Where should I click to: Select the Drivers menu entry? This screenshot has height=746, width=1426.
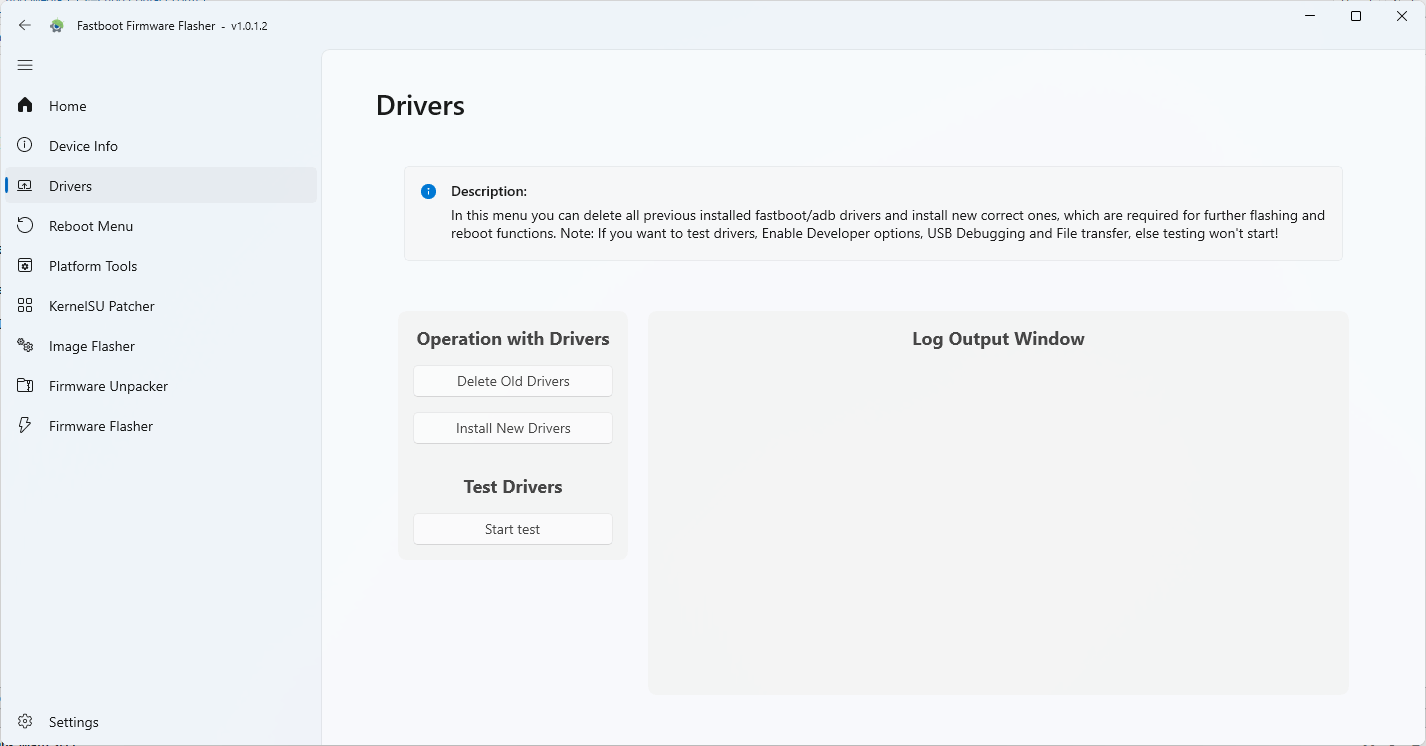[70, 185]
